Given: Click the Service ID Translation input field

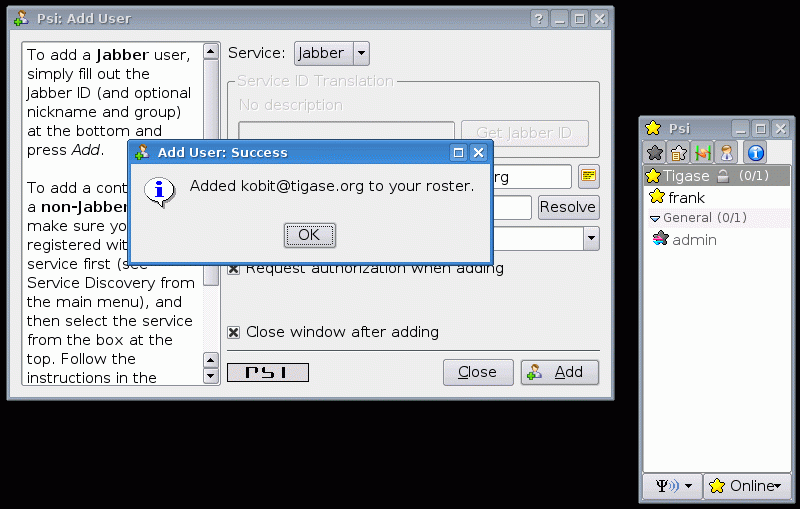Looking at the screenshot, I should pos(346,131).
